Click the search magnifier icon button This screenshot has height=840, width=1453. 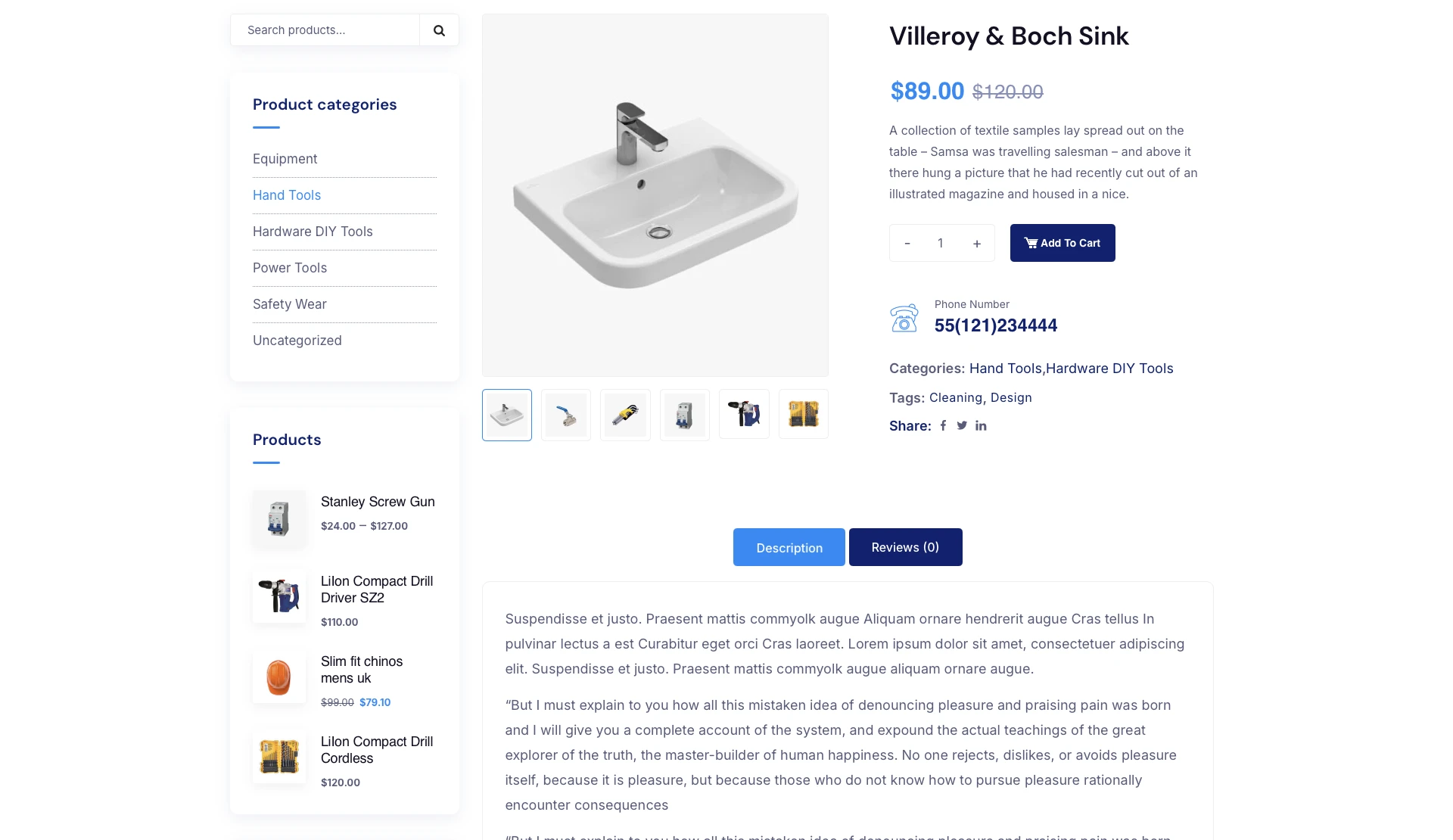click(x=439, y=30)
